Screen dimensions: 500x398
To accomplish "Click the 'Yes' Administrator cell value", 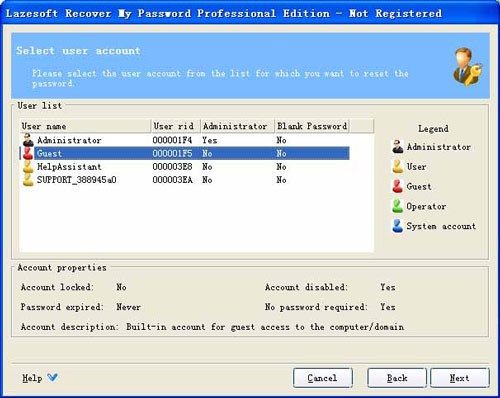I will [210, 140].
